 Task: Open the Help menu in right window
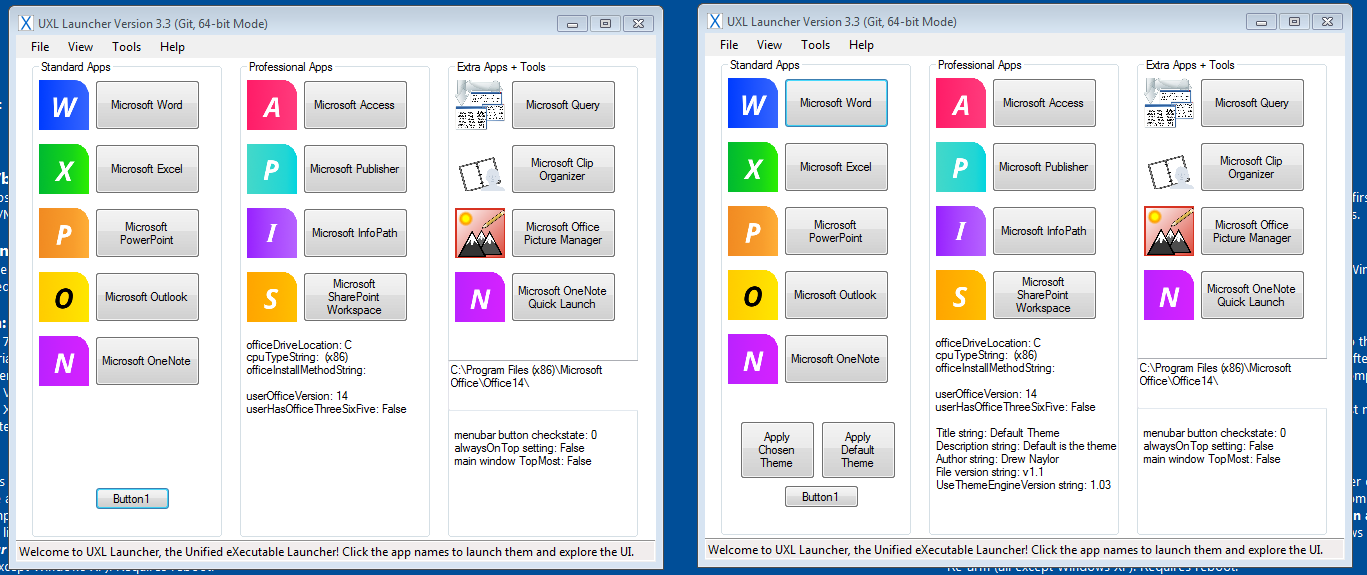click(x=861, y=45)
